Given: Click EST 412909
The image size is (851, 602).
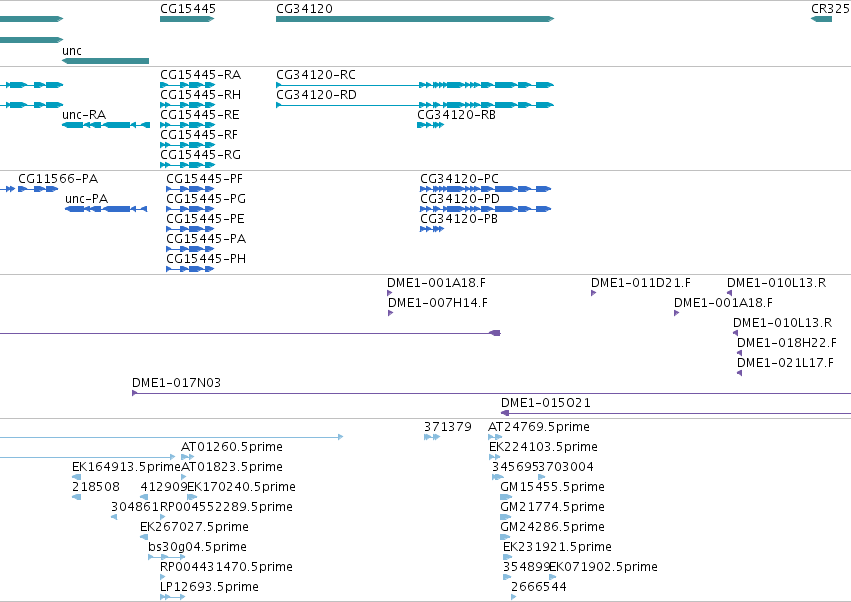Looking at the screenshot, I should 163,487.
